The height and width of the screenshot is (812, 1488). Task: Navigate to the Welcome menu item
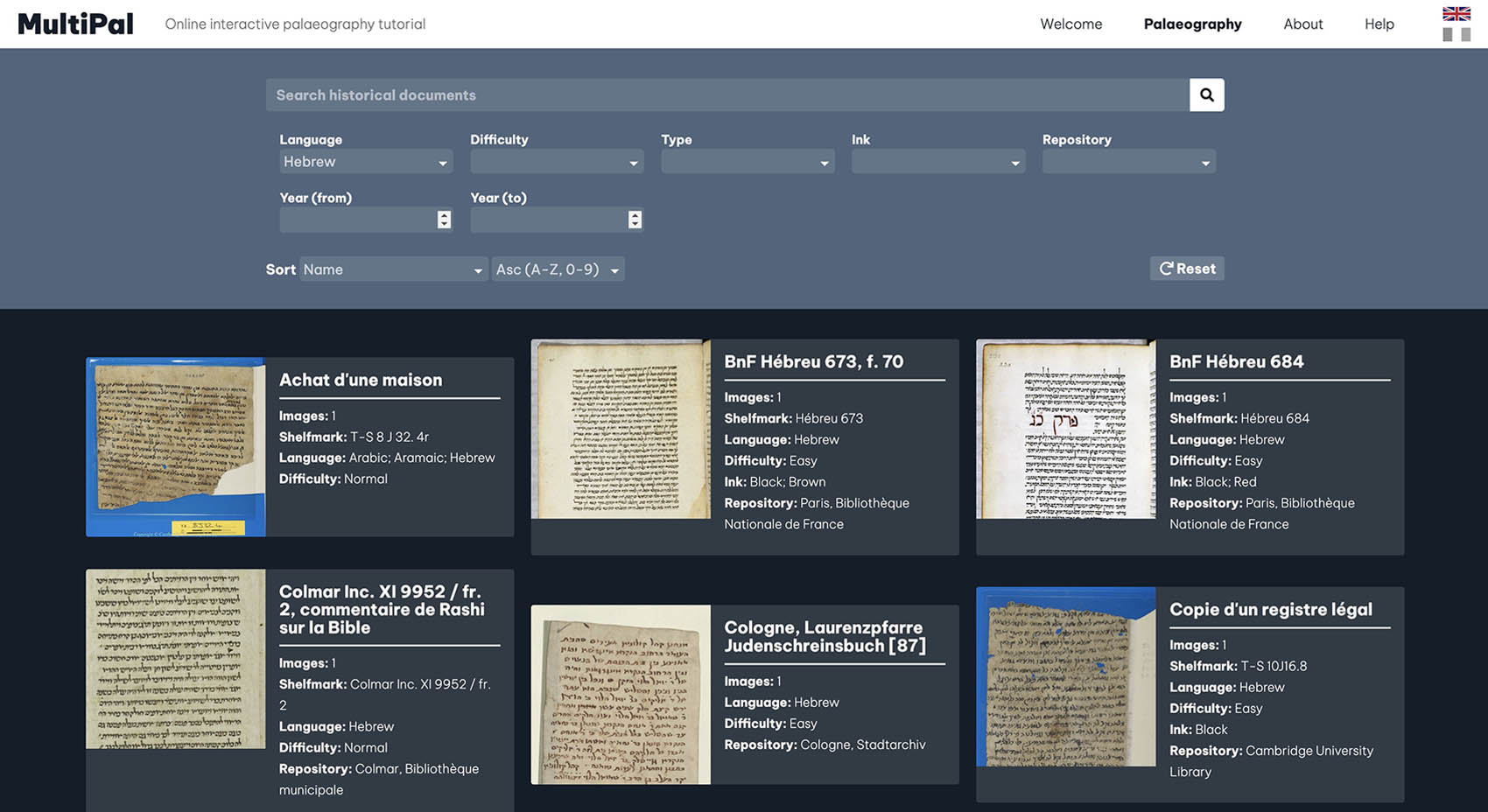tap(1070, 24)
